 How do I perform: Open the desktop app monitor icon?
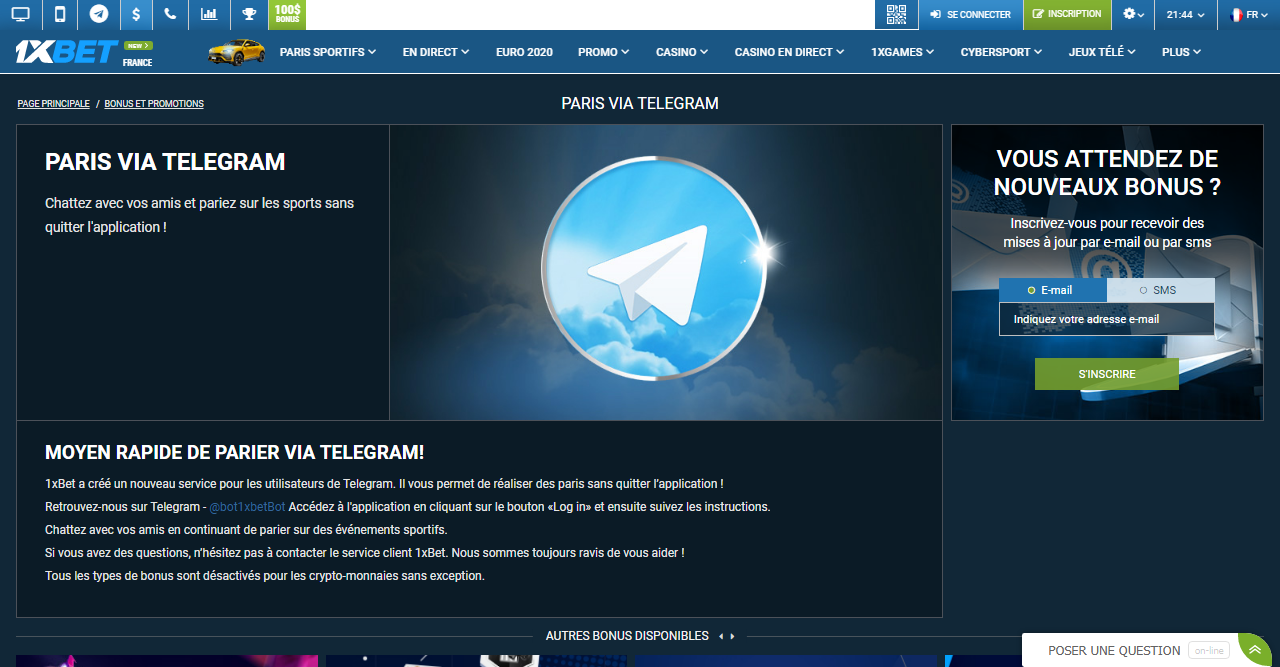(20, 14)
